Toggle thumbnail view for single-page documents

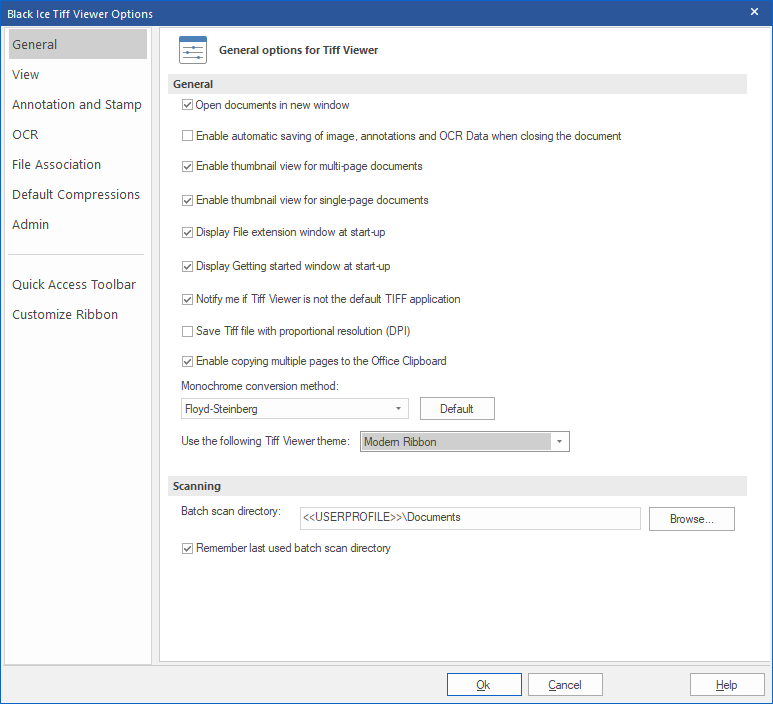187,200
